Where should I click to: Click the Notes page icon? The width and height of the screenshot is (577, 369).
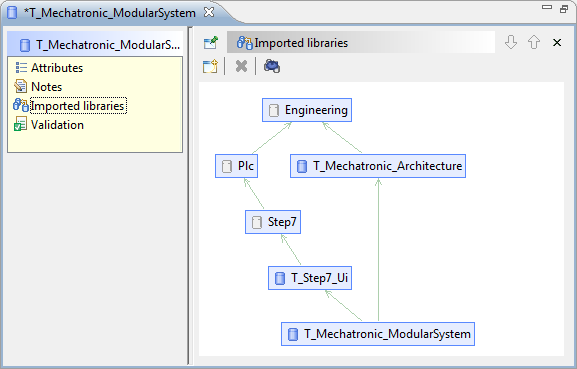click(x=20, y=86)
